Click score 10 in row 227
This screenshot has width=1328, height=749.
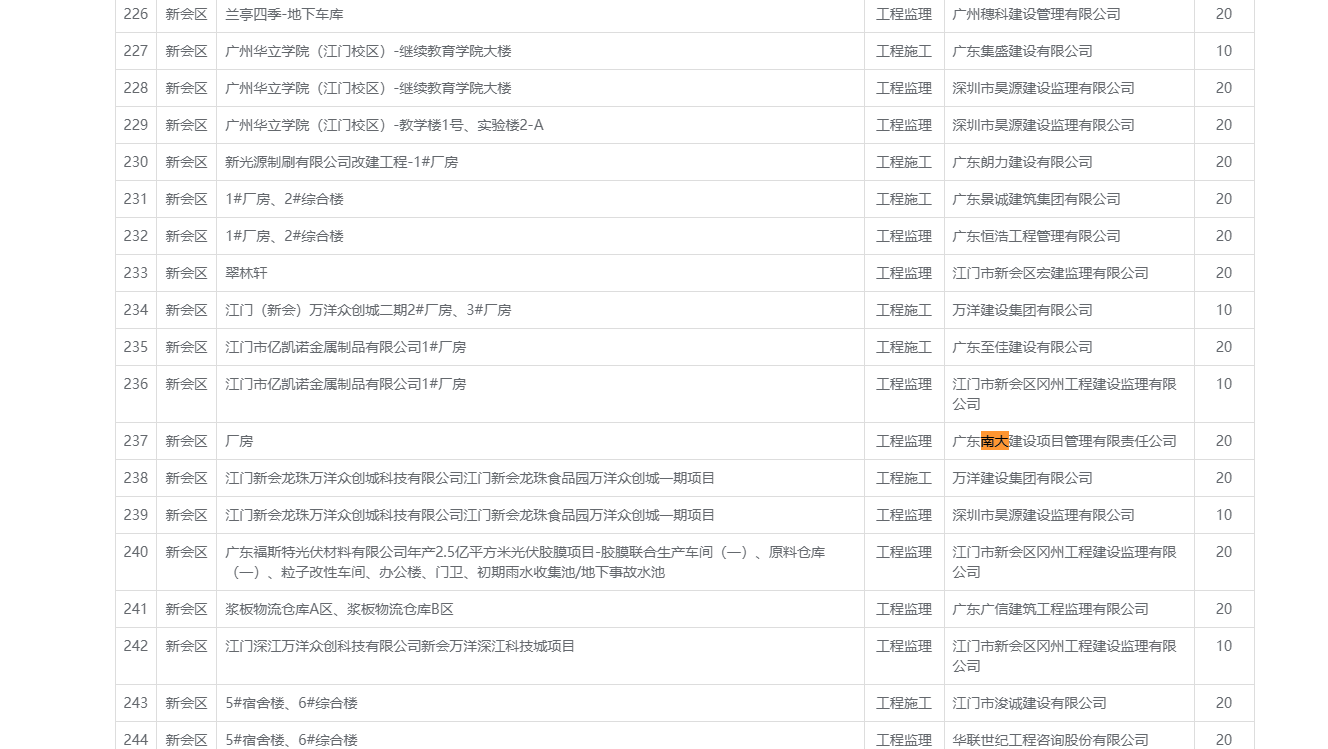(x=1224, y=51)
